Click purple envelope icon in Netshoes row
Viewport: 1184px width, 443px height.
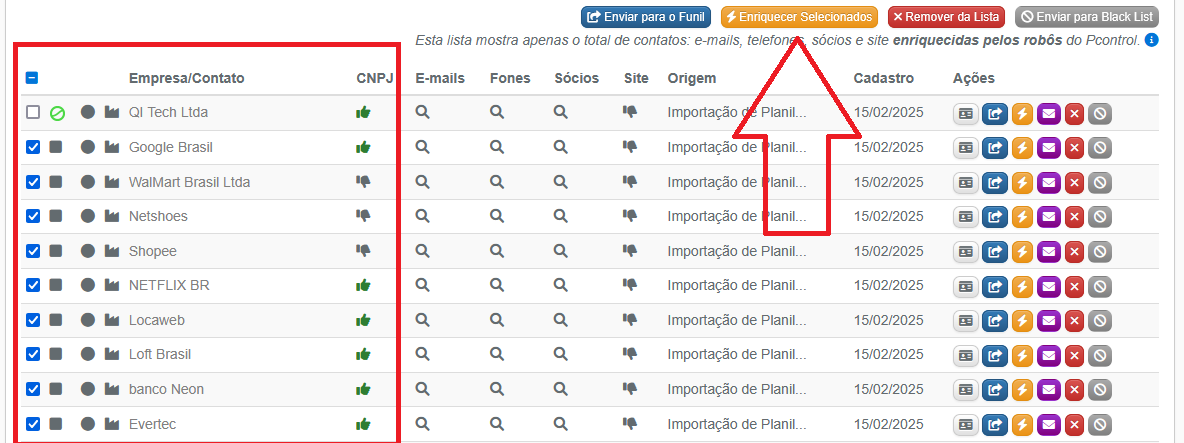click(x=1048, y=217)
